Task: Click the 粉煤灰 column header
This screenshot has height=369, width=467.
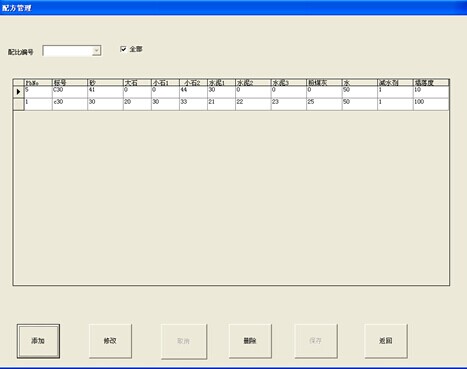Action: coord(324,83)
